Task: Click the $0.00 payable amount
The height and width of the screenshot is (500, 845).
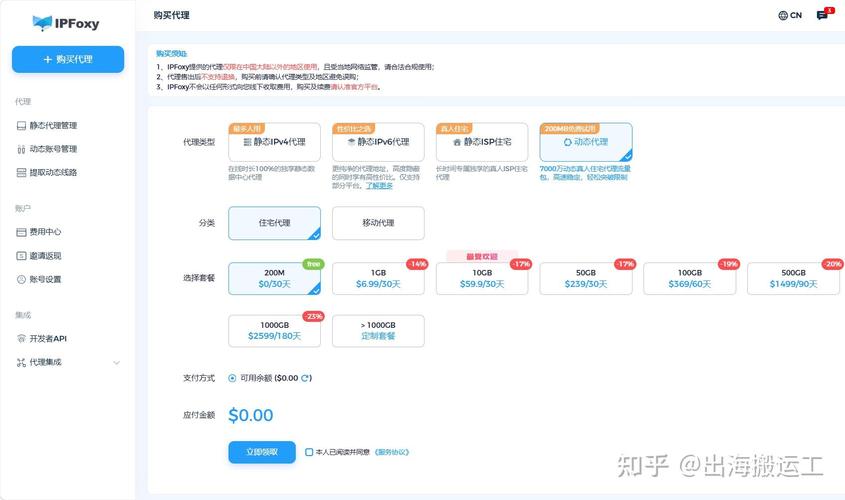Action: tap(251, 415)
